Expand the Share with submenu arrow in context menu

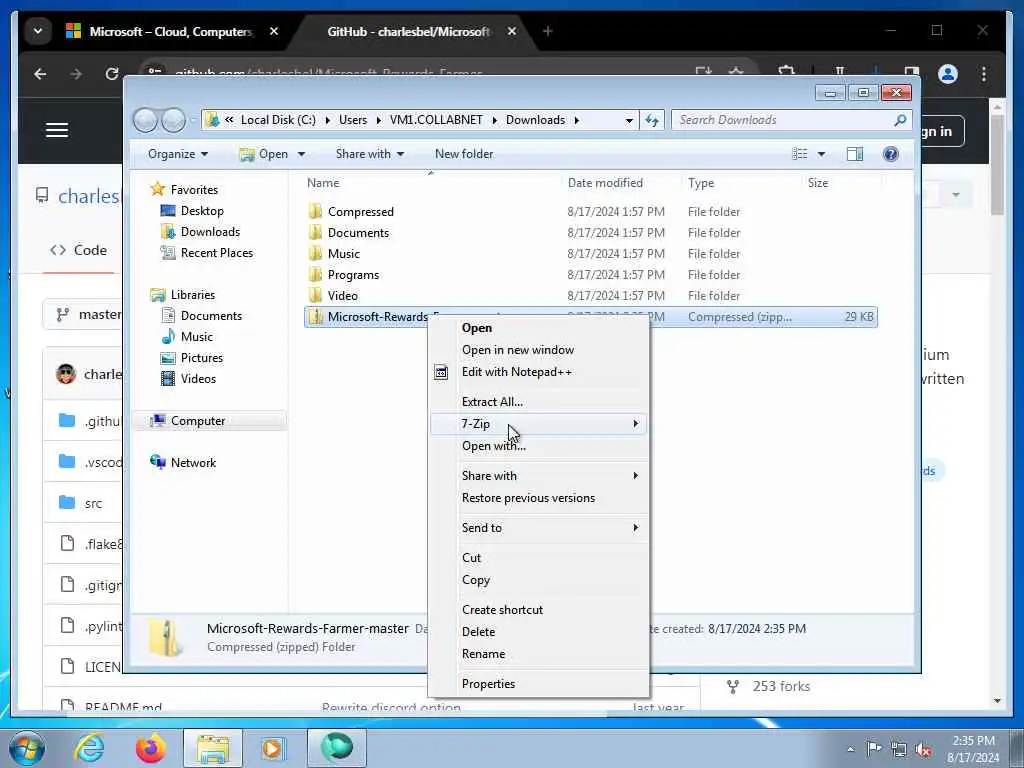[x=635, y=475]
